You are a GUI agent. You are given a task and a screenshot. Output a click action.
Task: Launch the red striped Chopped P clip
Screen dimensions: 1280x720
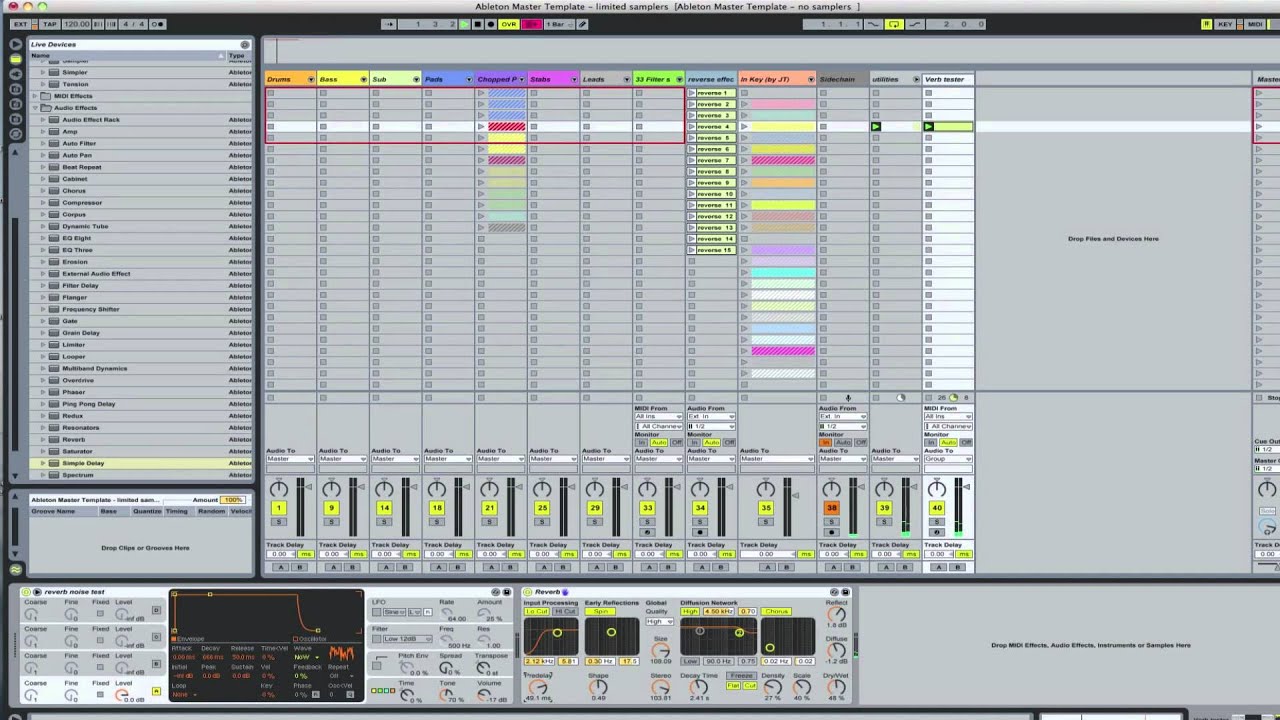pyautogui.click(x=481, y=127)
